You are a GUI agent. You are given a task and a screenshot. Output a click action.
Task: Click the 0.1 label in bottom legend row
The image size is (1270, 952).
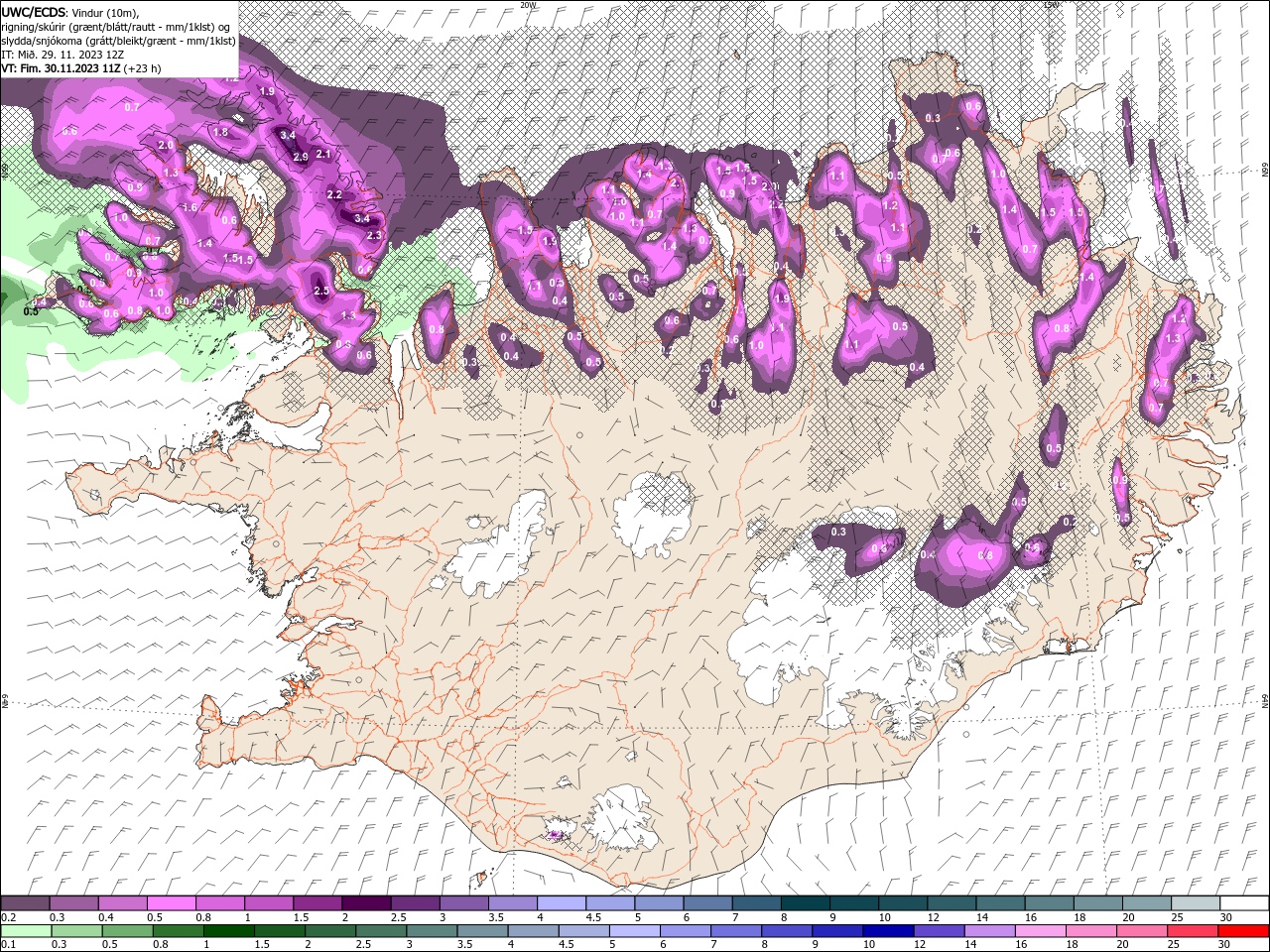[x=8, y=945]
